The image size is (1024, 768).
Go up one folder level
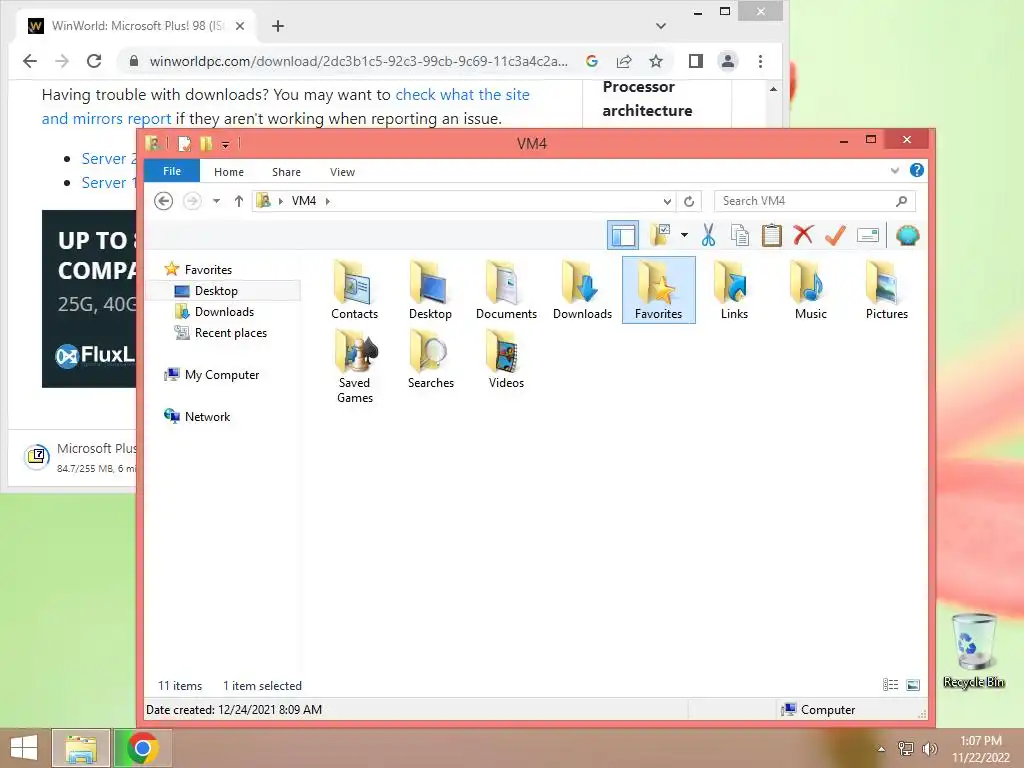[x=238, y=200]
